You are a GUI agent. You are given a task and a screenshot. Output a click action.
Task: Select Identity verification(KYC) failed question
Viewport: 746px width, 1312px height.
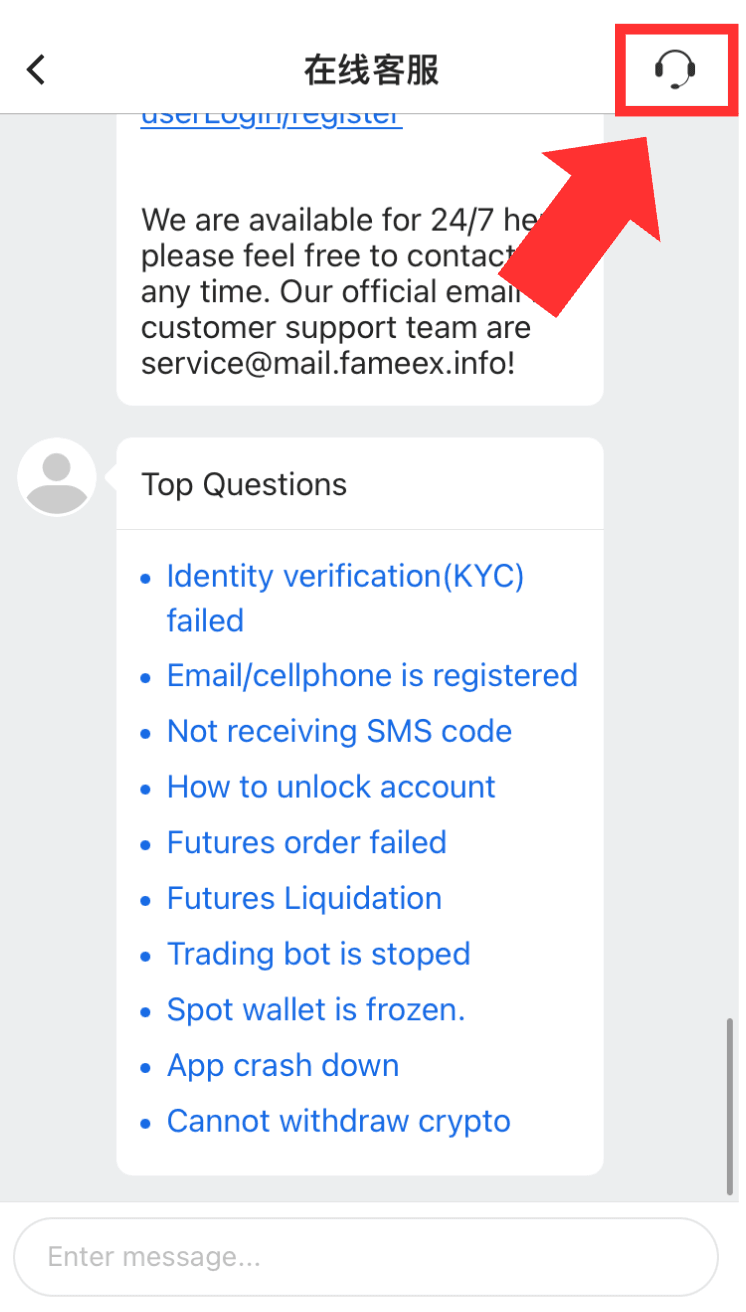(345, 598)
